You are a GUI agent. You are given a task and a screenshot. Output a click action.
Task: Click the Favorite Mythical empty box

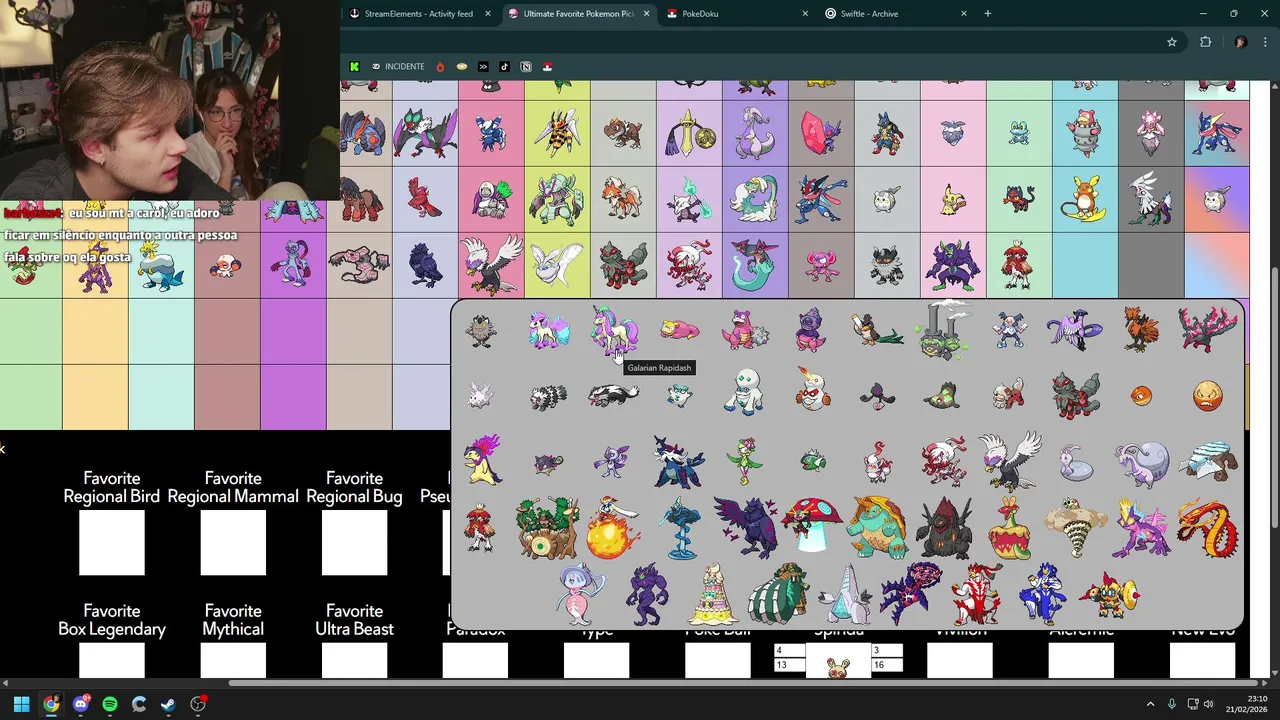[233, 661]
